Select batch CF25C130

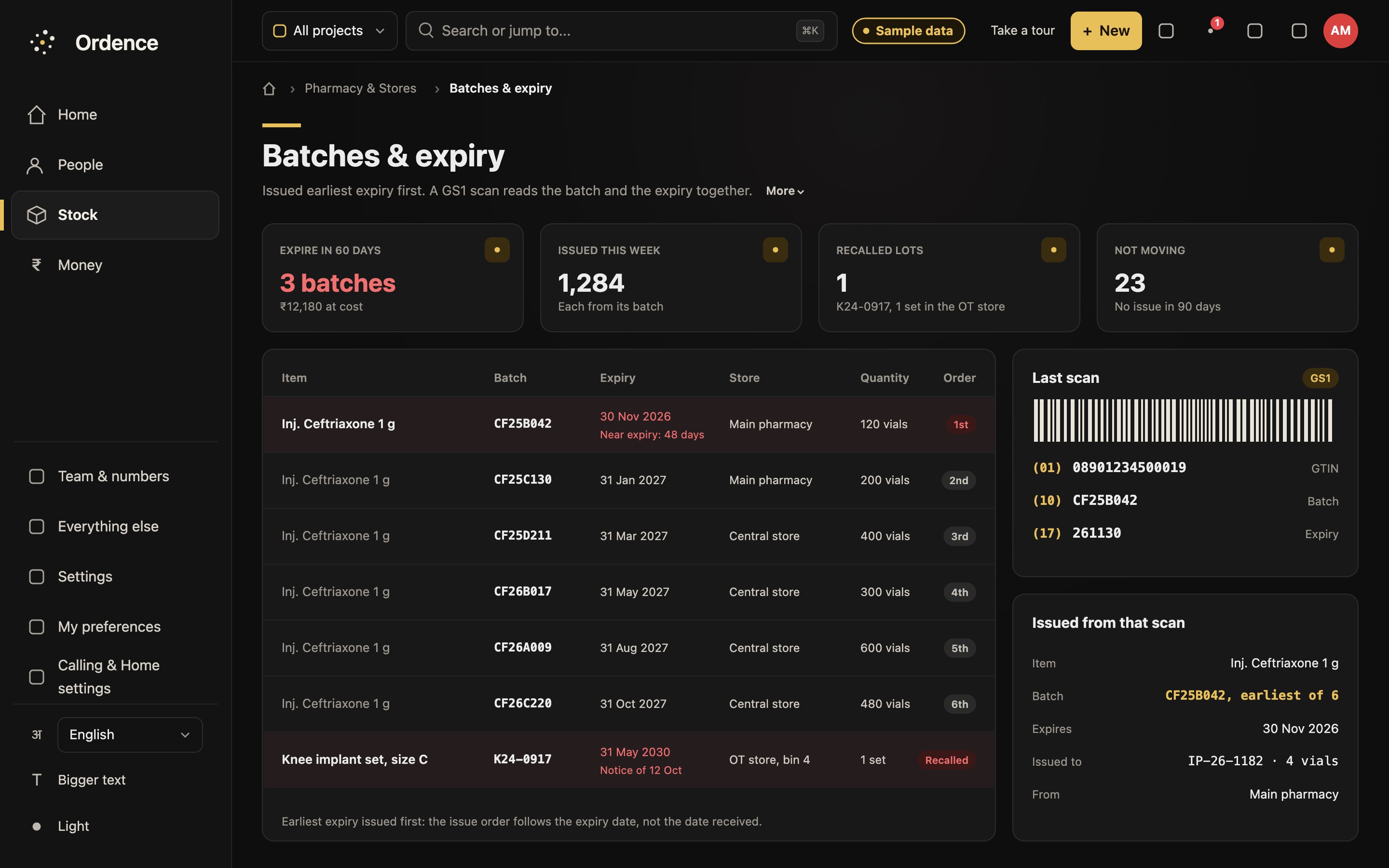click(x=628, y=480)
